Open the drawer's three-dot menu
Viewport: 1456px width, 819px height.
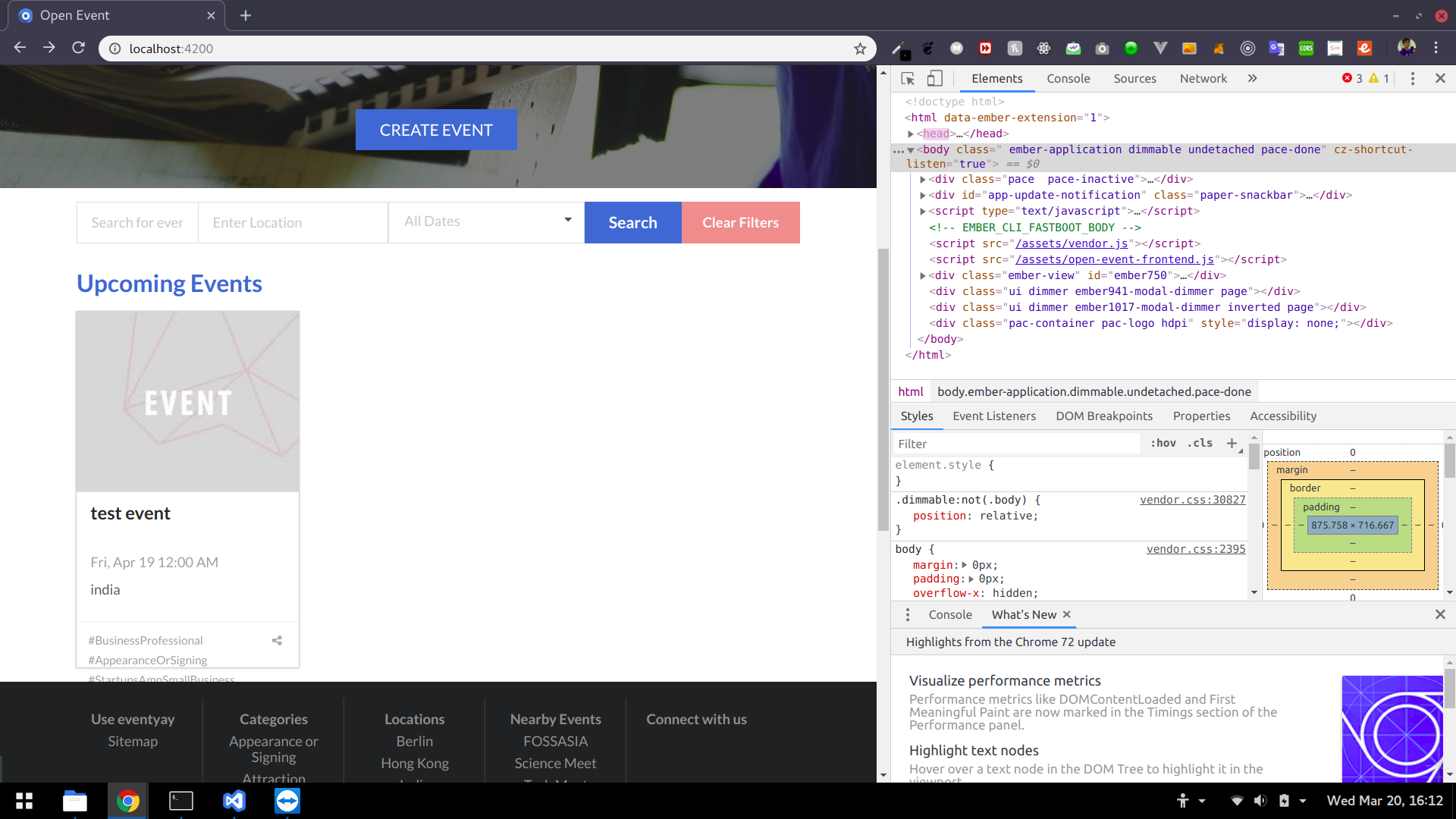(907, 614)
